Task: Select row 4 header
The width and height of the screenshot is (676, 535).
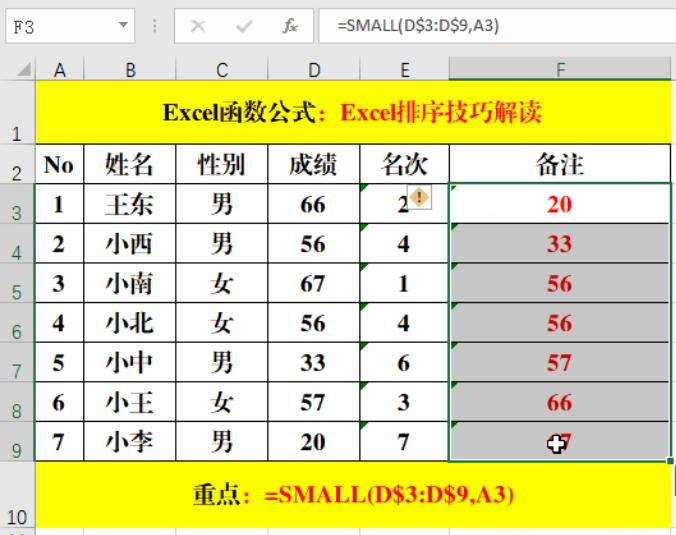Action: (17, 243)
